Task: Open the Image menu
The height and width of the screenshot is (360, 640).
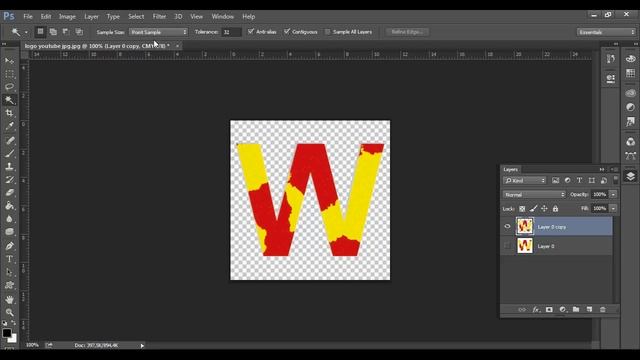Action: pos(67,17)
